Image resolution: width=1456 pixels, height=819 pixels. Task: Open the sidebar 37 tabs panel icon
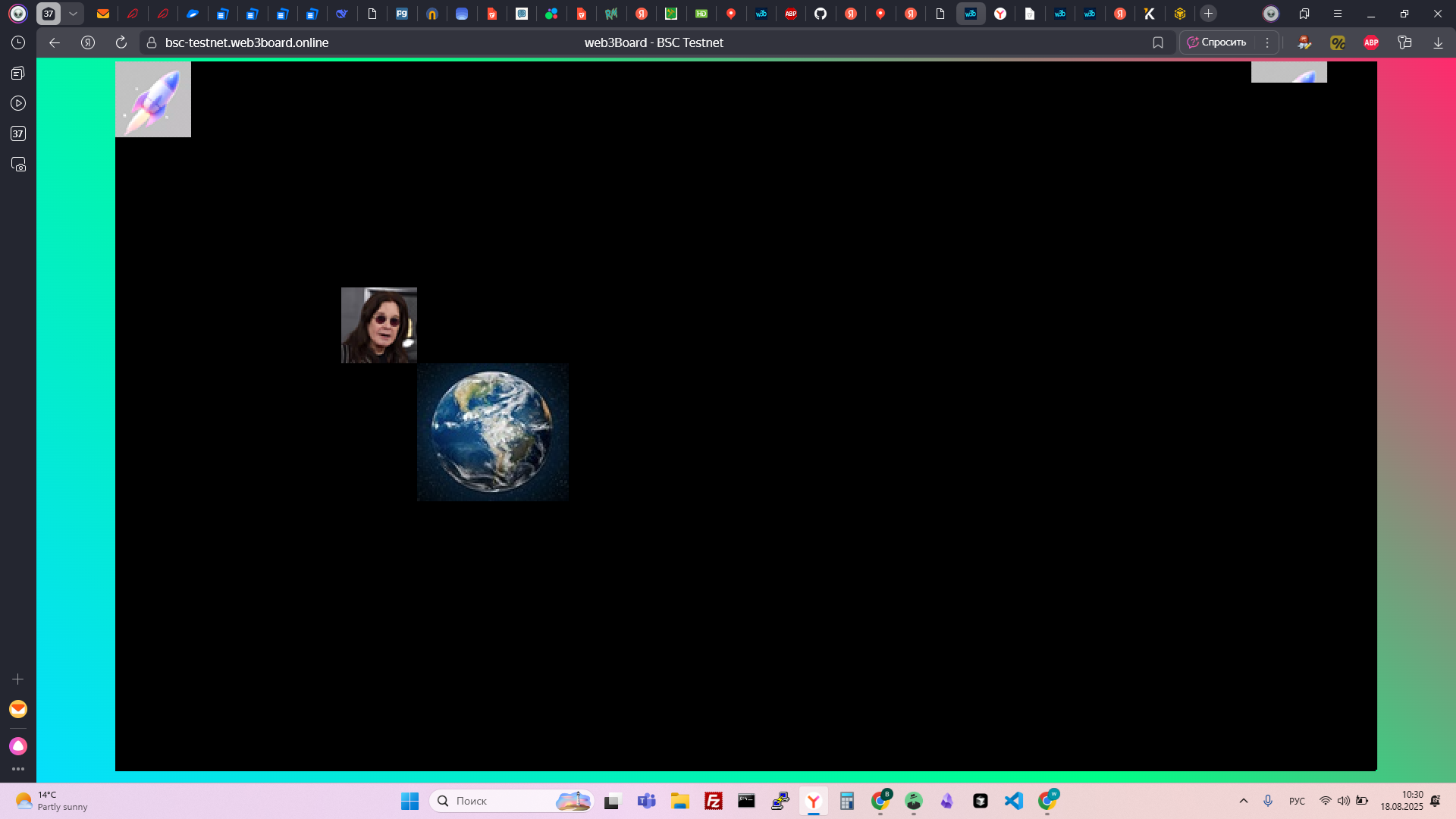pos(18,133)
